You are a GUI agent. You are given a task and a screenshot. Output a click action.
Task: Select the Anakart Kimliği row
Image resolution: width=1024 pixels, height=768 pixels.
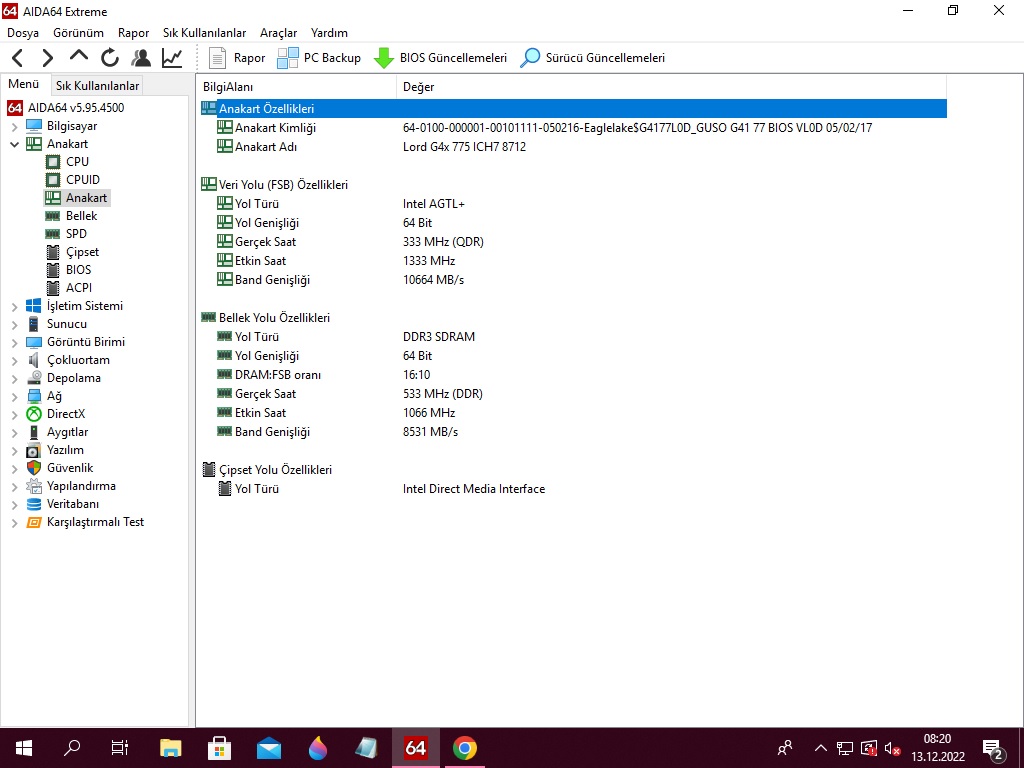coord(573,128)
